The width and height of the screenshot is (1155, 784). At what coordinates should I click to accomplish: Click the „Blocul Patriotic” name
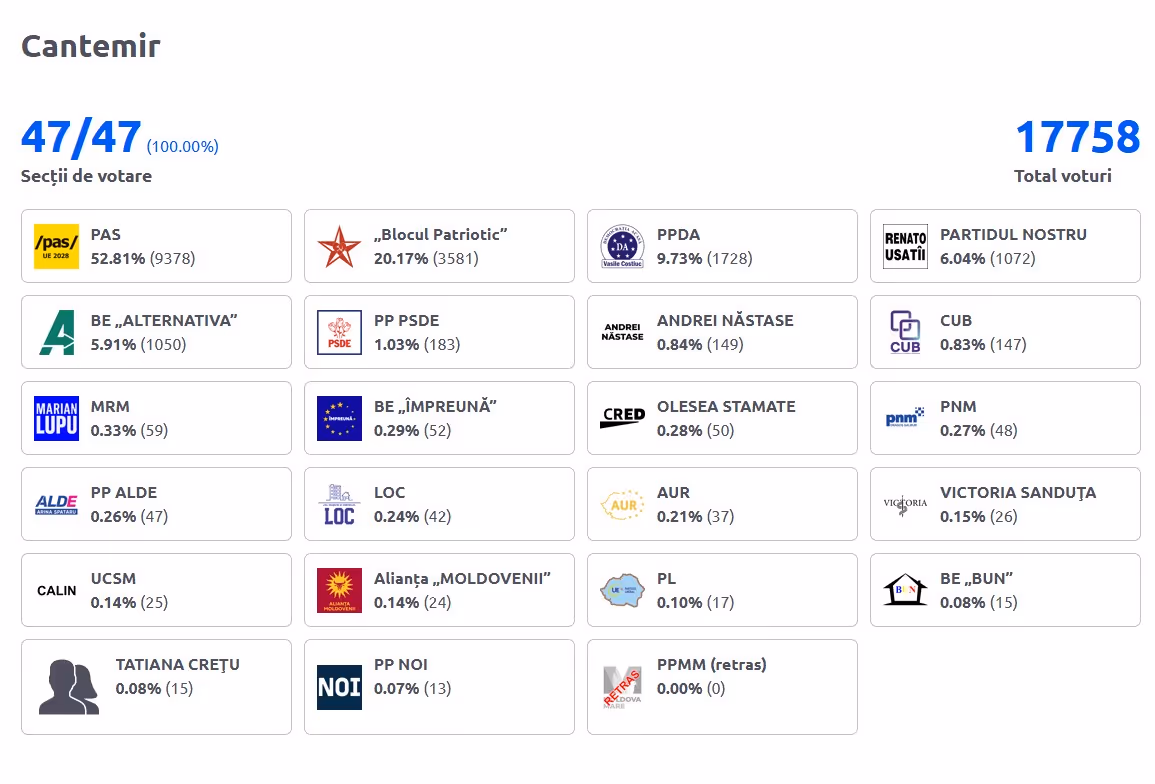pos(440,234)
